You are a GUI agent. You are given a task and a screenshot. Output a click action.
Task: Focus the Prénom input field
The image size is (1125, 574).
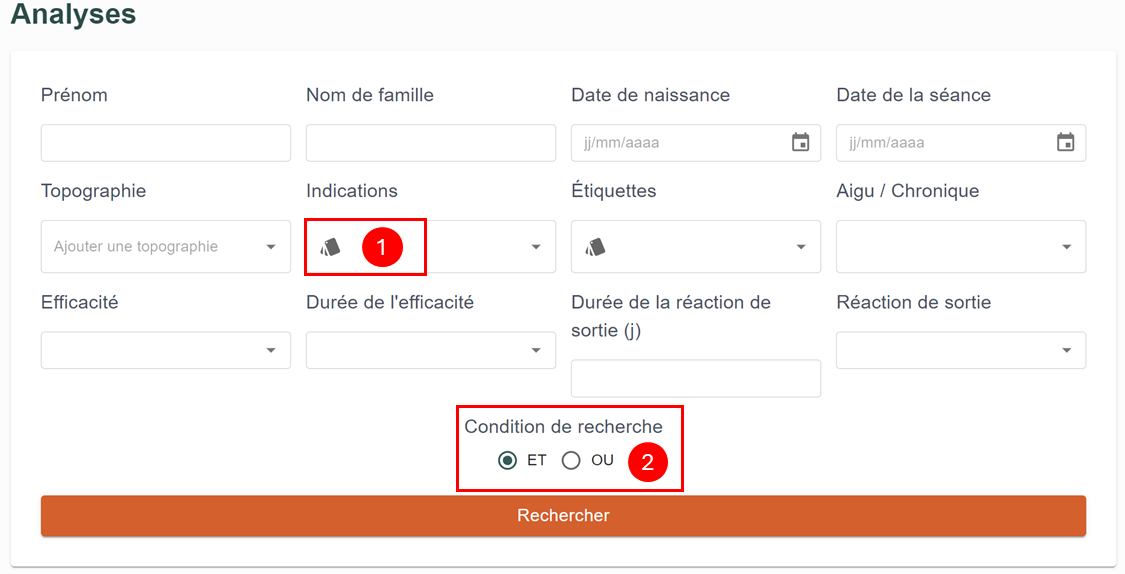click(x=166, y=143)
